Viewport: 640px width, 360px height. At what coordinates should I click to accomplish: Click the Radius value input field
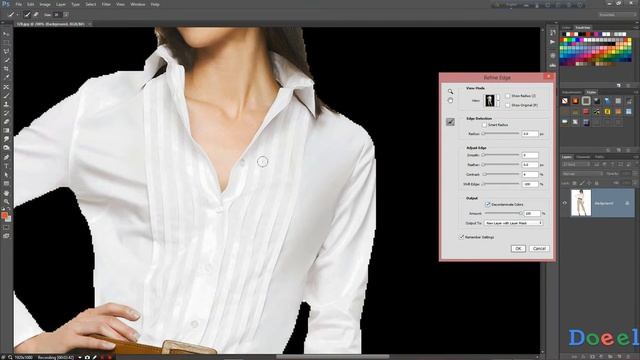530,133
